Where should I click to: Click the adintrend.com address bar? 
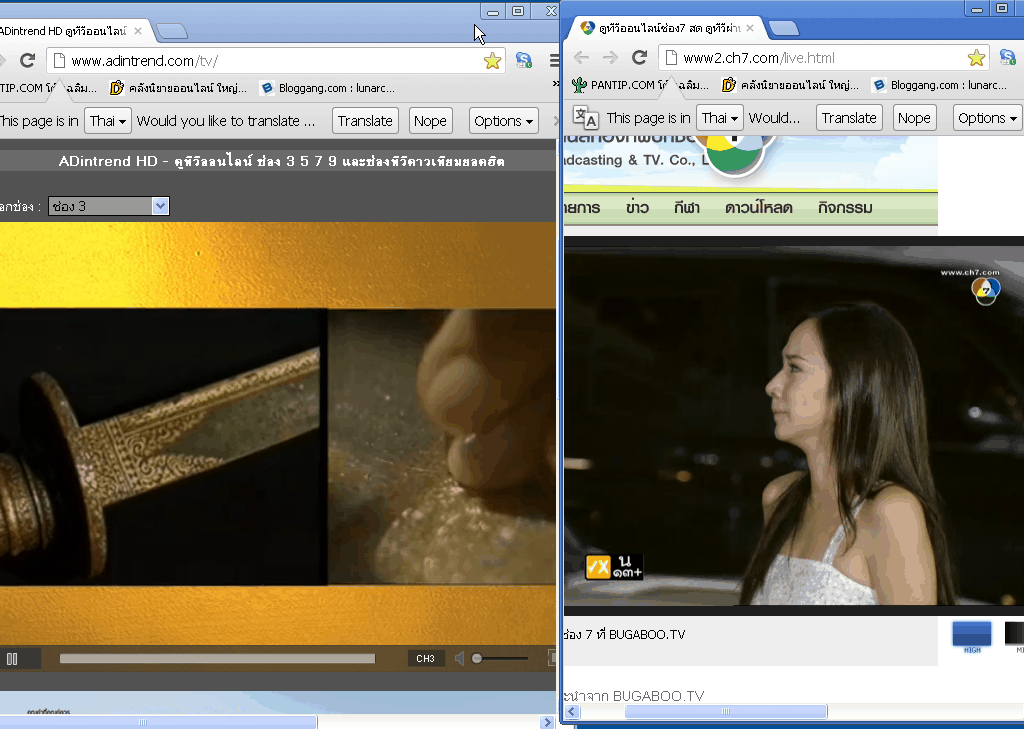click(x=276, y=61)
